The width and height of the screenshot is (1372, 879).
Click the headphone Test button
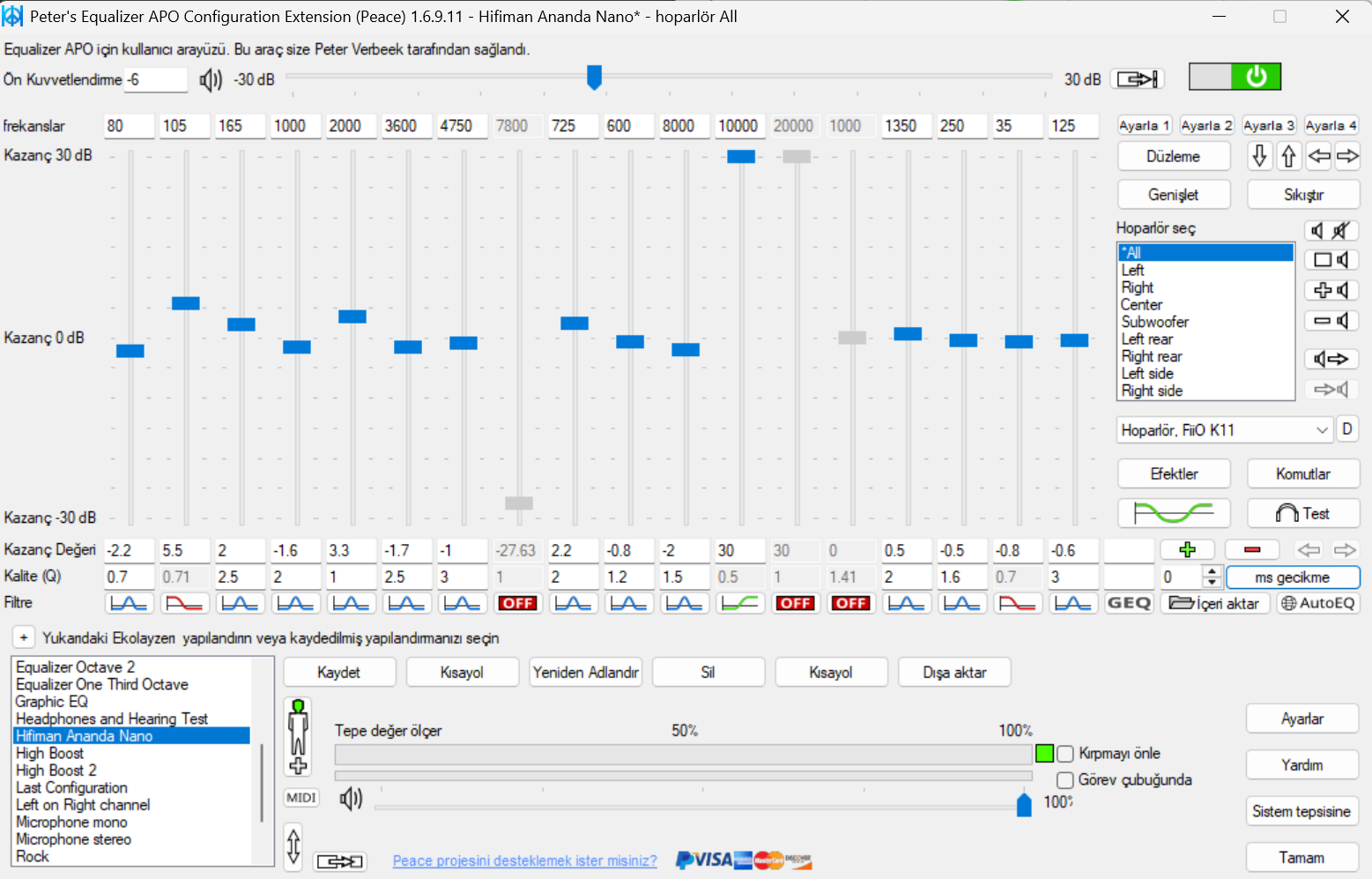tap(1303, 513)
